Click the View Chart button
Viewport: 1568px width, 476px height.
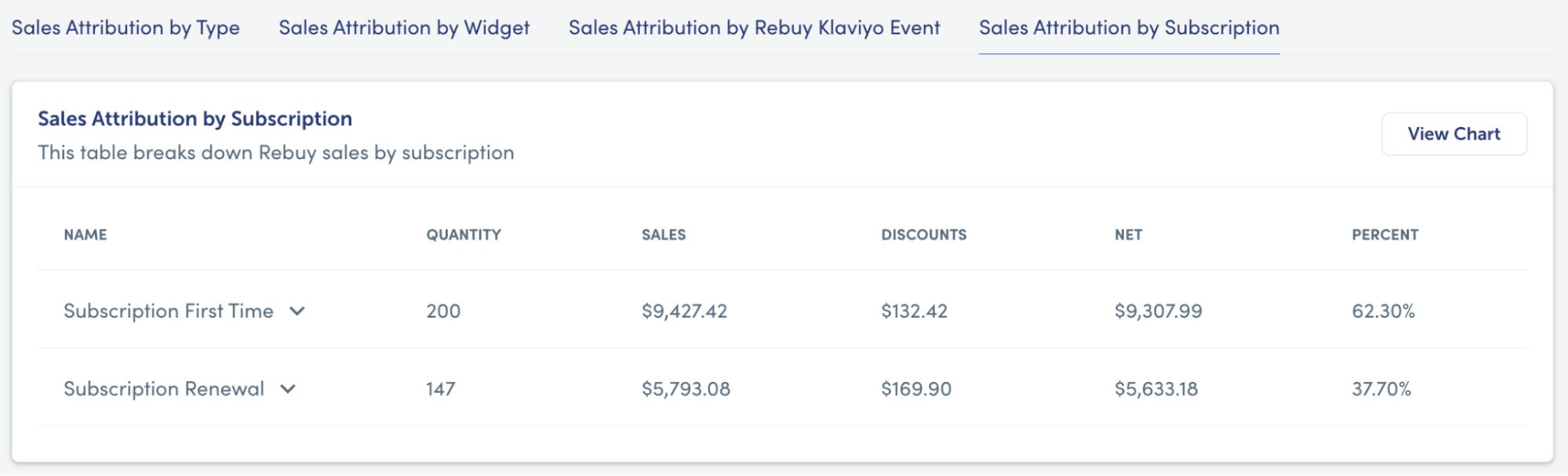(1453, 134)
